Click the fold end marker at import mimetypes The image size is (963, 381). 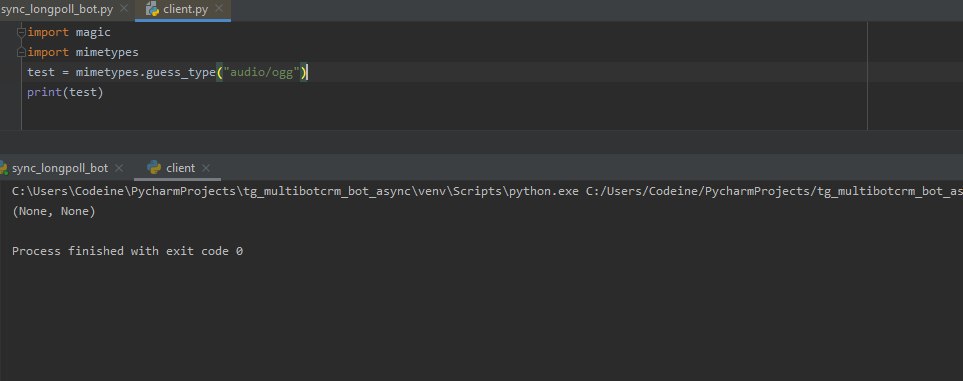[x=21, y=52]
